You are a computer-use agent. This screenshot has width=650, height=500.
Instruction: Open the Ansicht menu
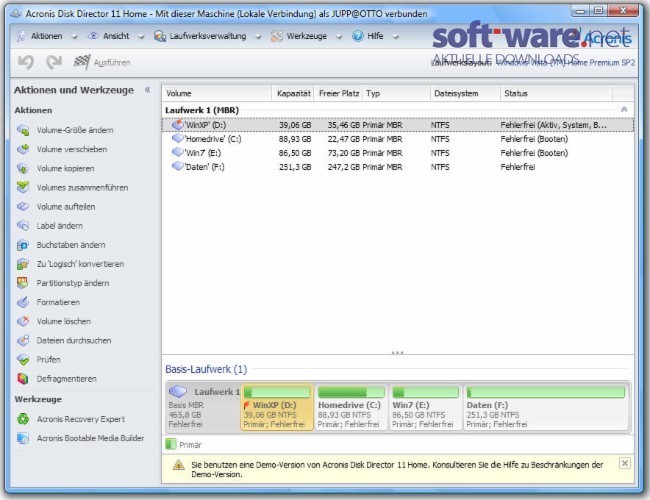click(x=116, y=36)
